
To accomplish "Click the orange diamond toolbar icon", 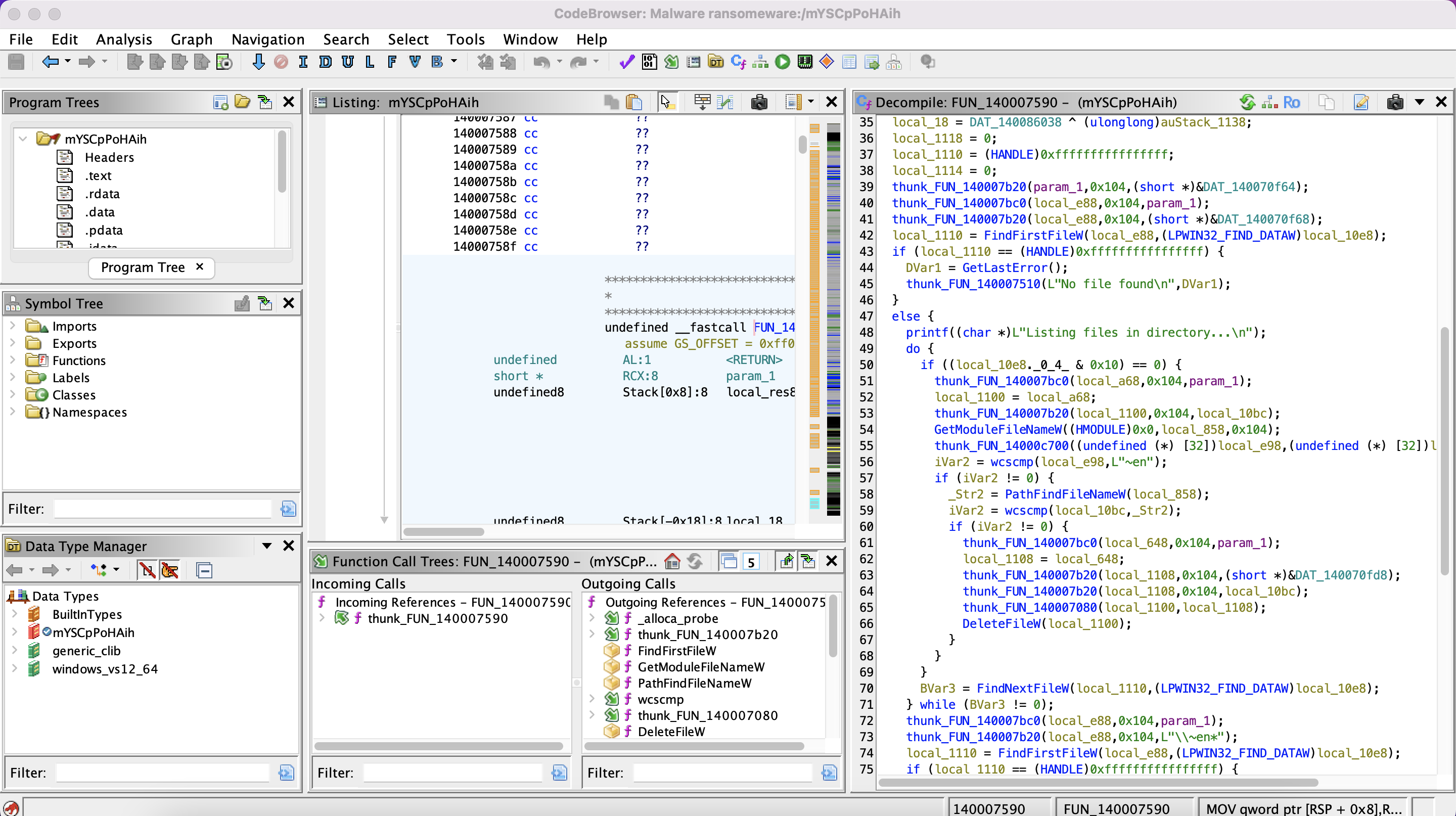I will pyautogui.click(x=827, y=61).
